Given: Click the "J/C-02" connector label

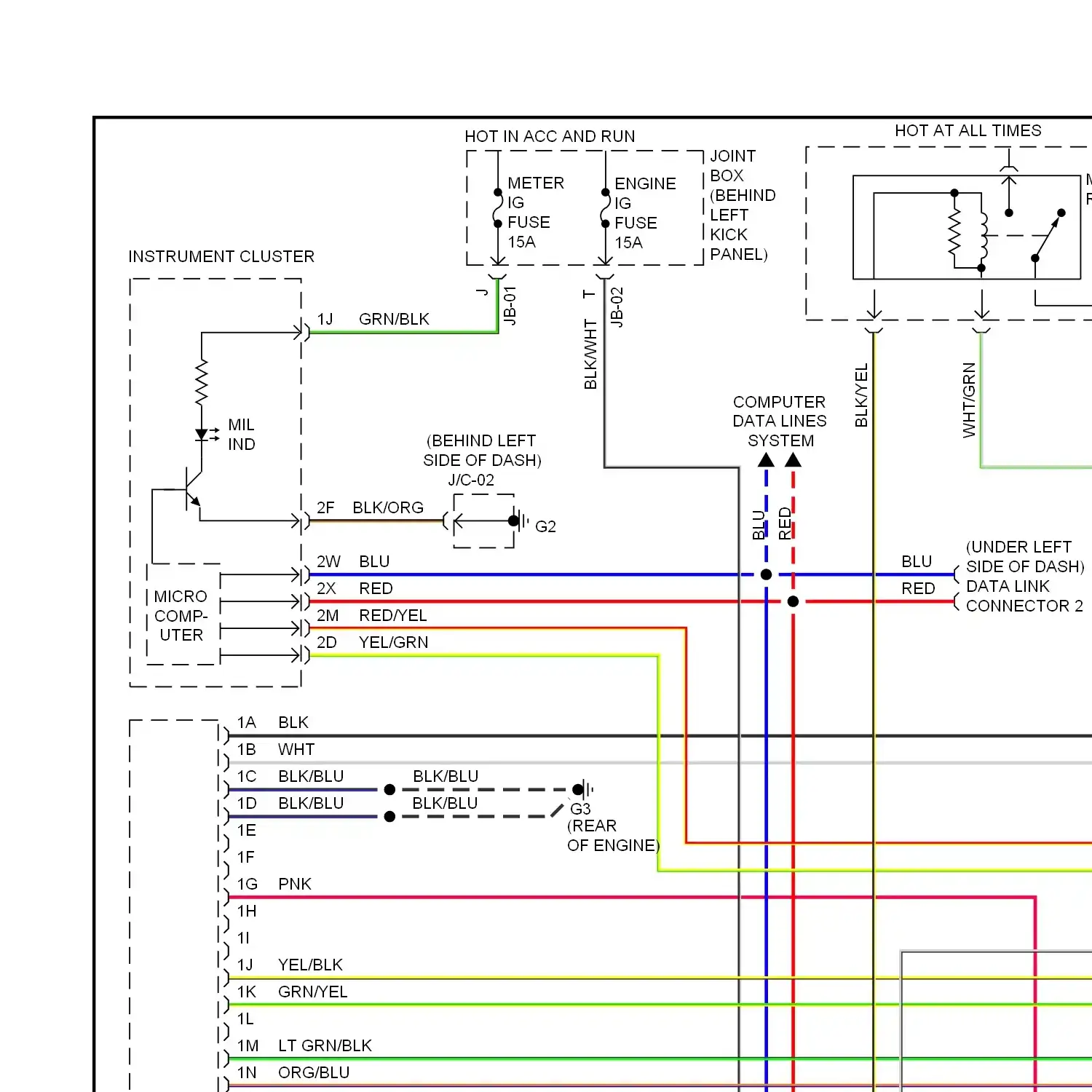Looking at the screenshot, I should (471, 480).
